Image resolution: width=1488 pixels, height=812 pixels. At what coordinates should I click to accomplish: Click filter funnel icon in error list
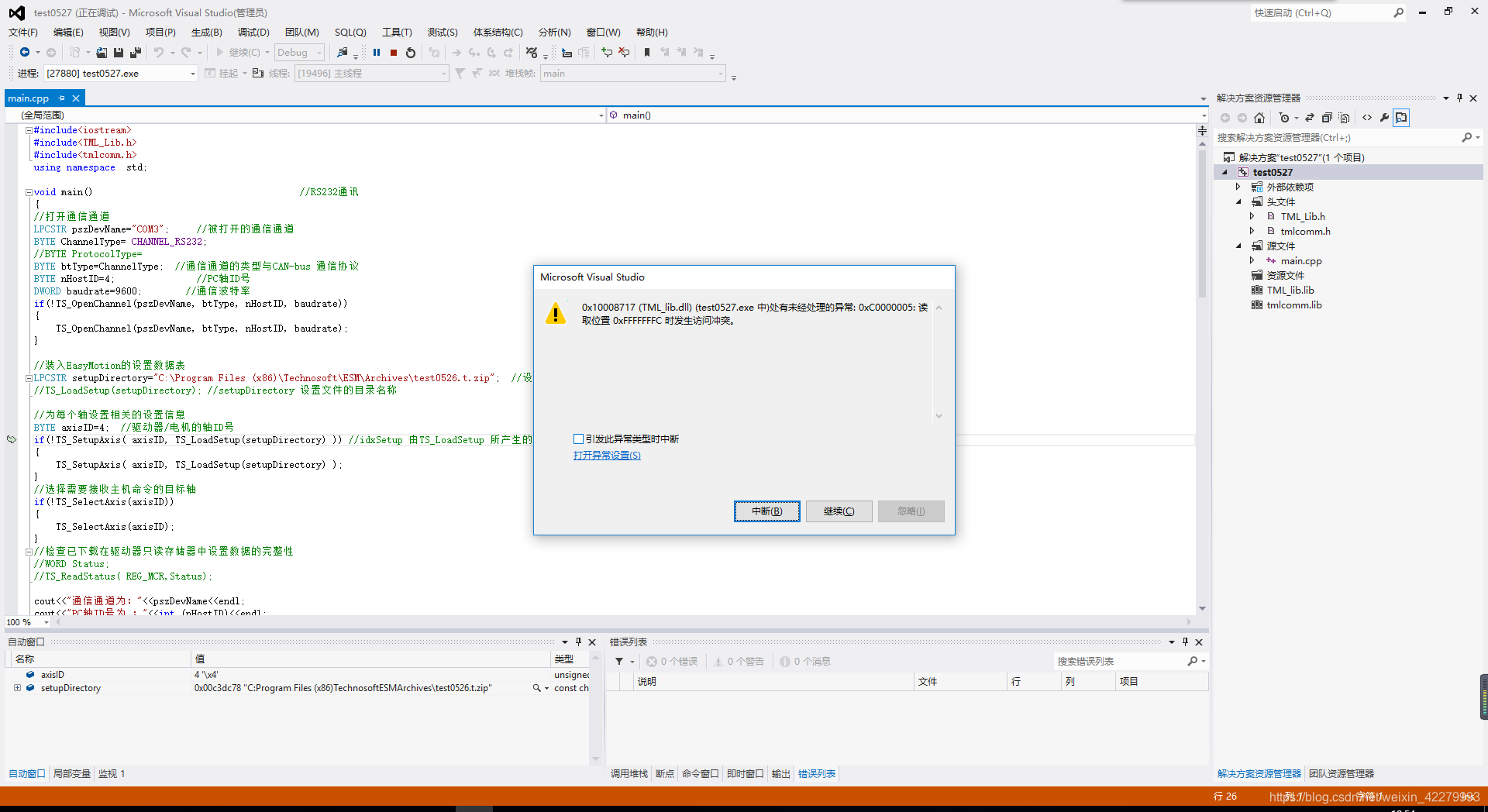619,662
